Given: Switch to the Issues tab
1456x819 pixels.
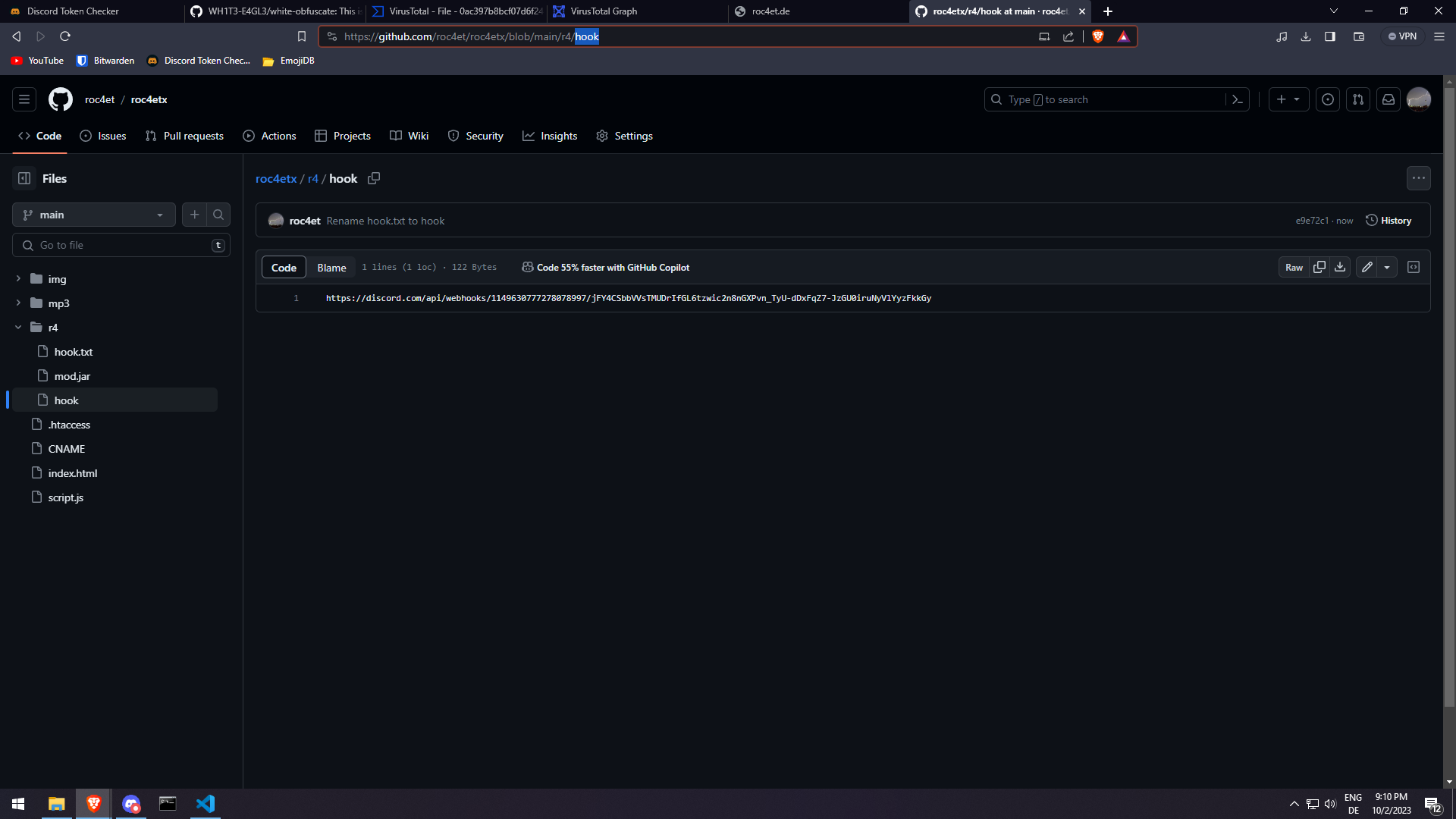Looking at the screenshot, I should point(103,136).
